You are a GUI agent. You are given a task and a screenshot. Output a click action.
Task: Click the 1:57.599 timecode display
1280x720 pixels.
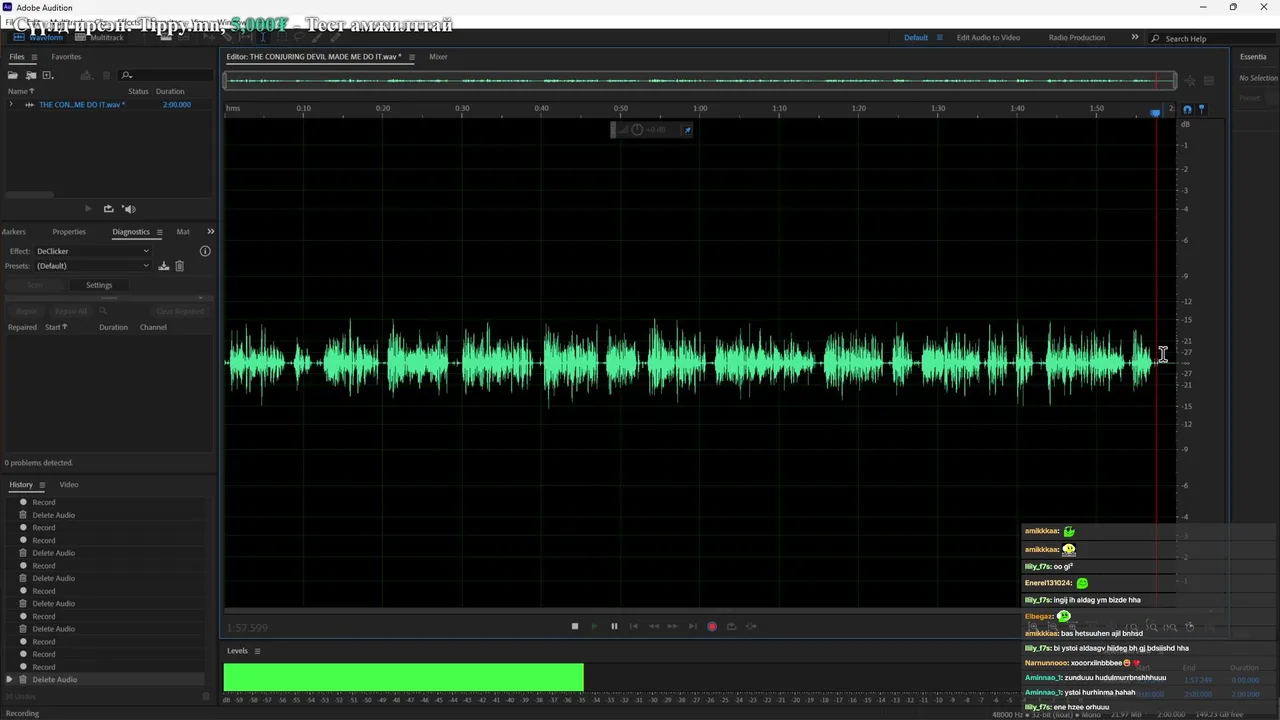tap(247, 628)
